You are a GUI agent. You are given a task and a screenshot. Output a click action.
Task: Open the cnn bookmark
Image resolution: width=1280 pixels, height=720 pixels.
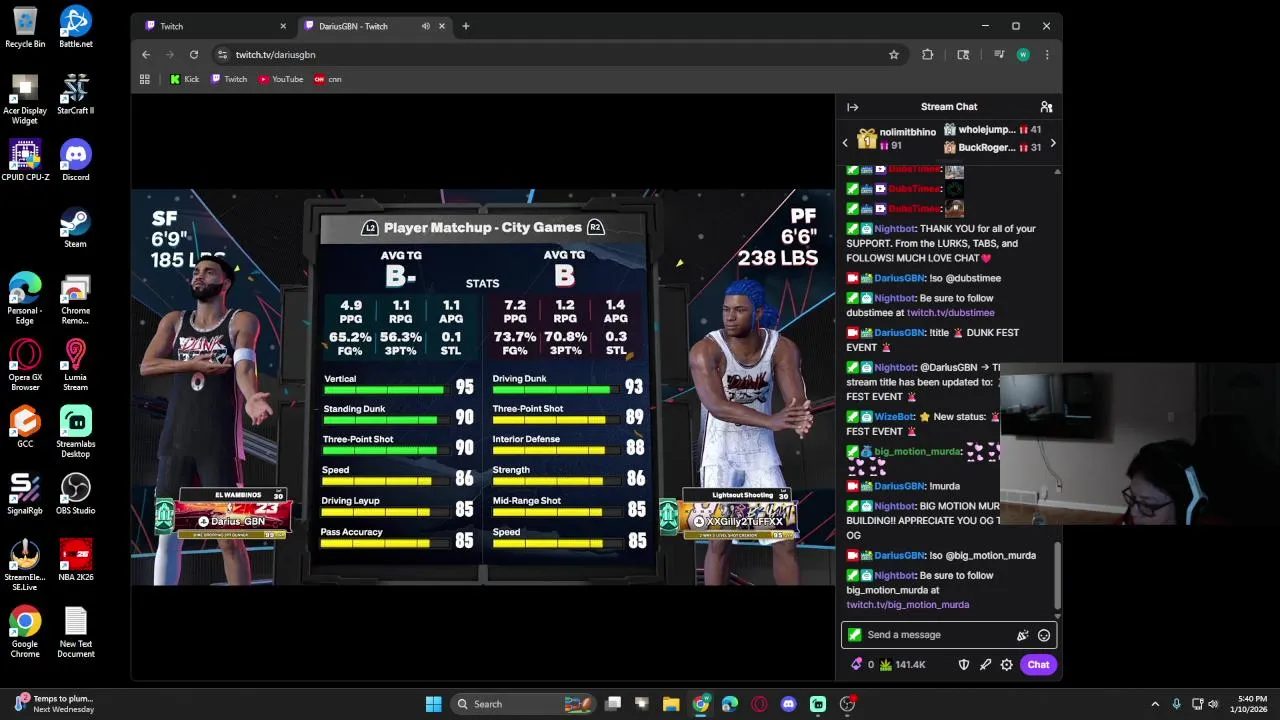(328, 79)
